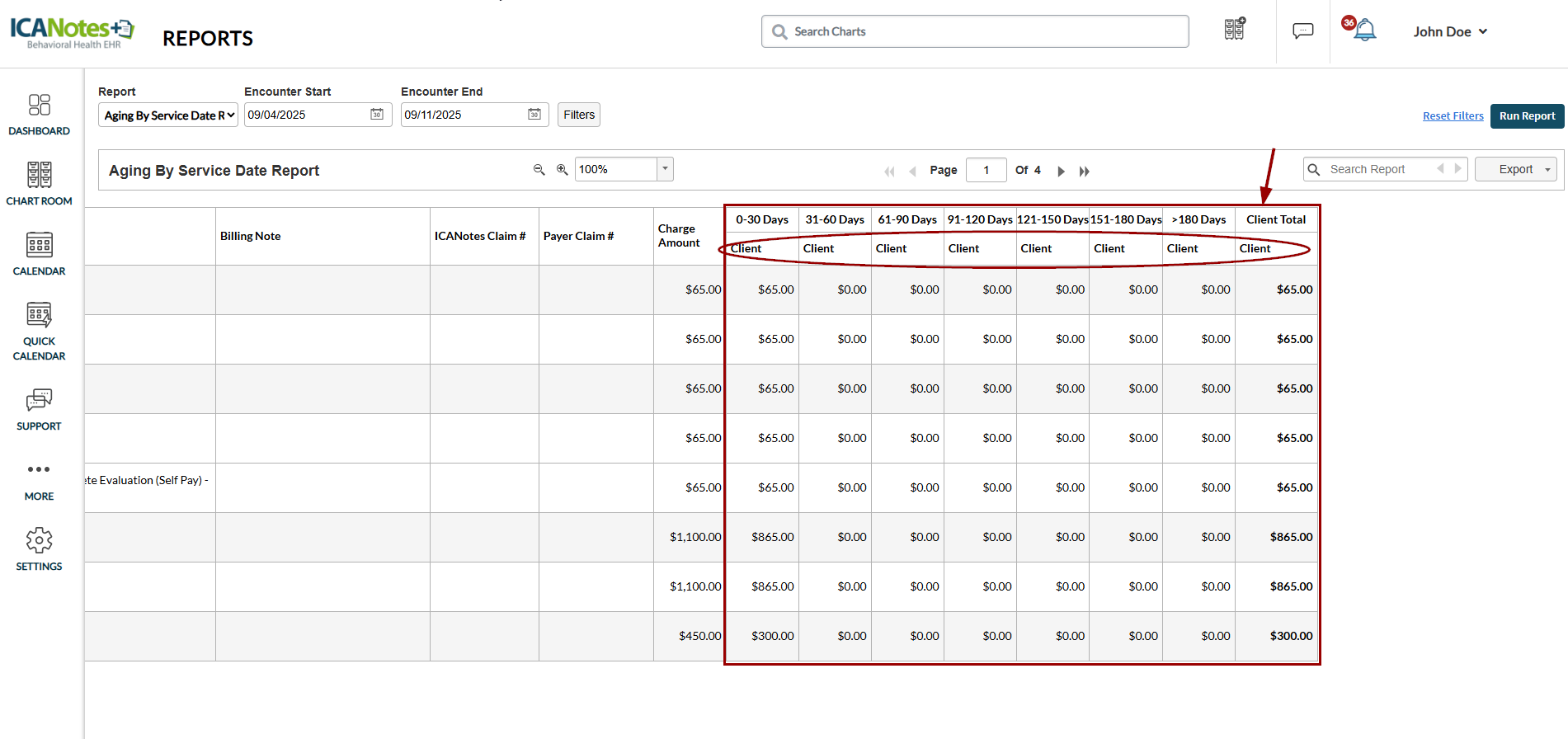The width and height of the screenshot is (1568, 739).
Task: Open the Encounter End calendar picker
Action: pos(534,115)
